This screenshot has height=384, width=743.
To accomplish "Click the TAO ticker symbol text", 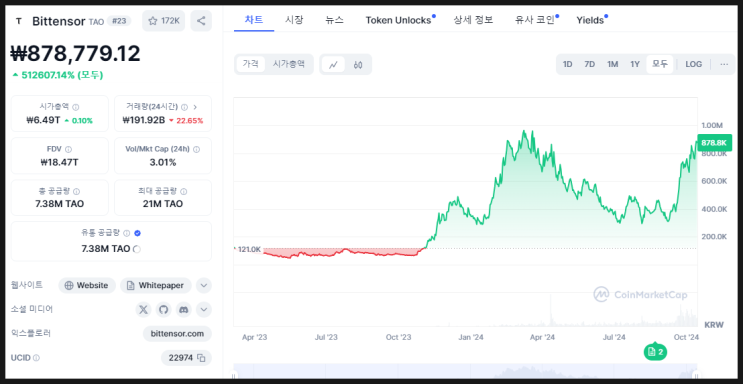I will pyautogui.click(x=96, y=22).
